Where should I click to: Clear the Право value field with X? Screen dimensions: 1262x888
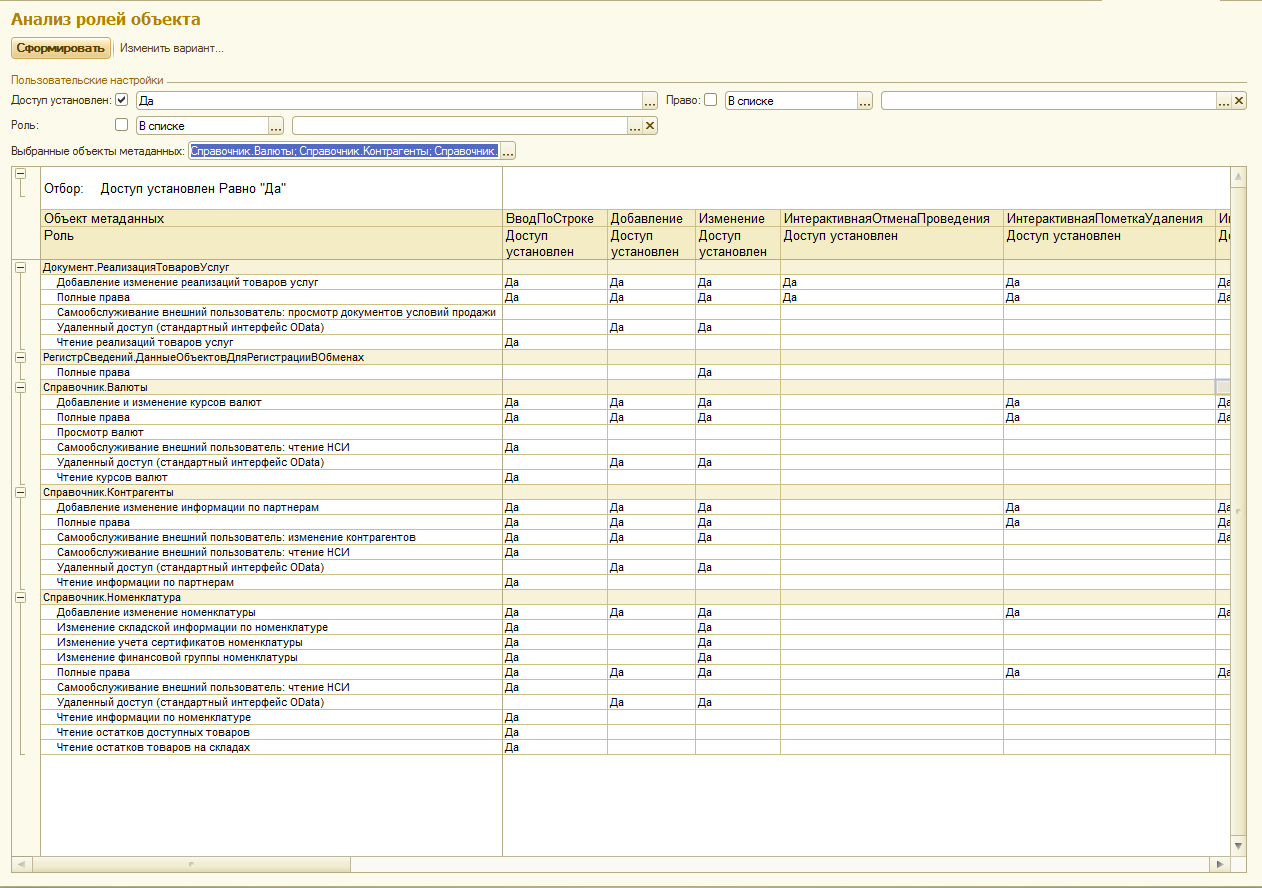[1239, 101]
